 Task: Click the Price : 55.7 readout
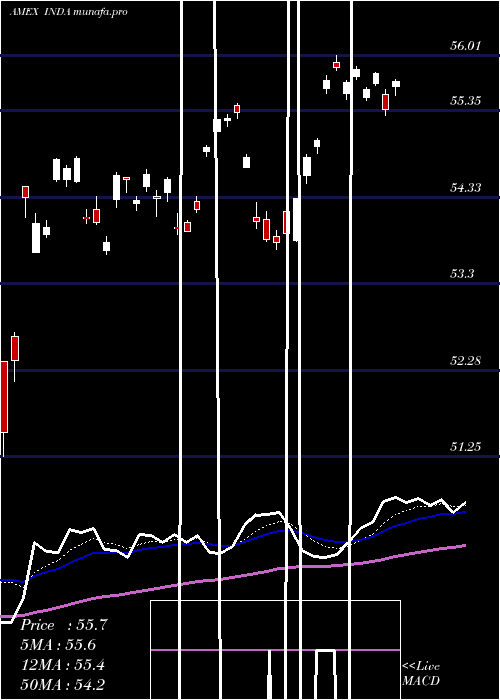(64, 625)
